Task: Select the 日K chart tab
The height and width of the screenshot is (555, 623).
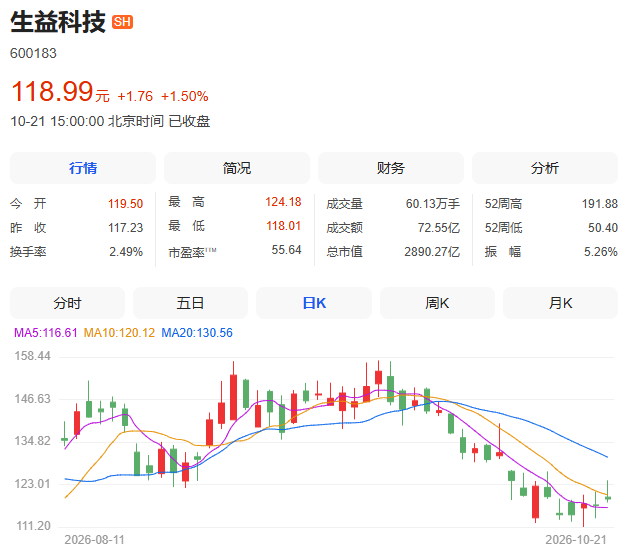Action: click(x=314, y=303)
